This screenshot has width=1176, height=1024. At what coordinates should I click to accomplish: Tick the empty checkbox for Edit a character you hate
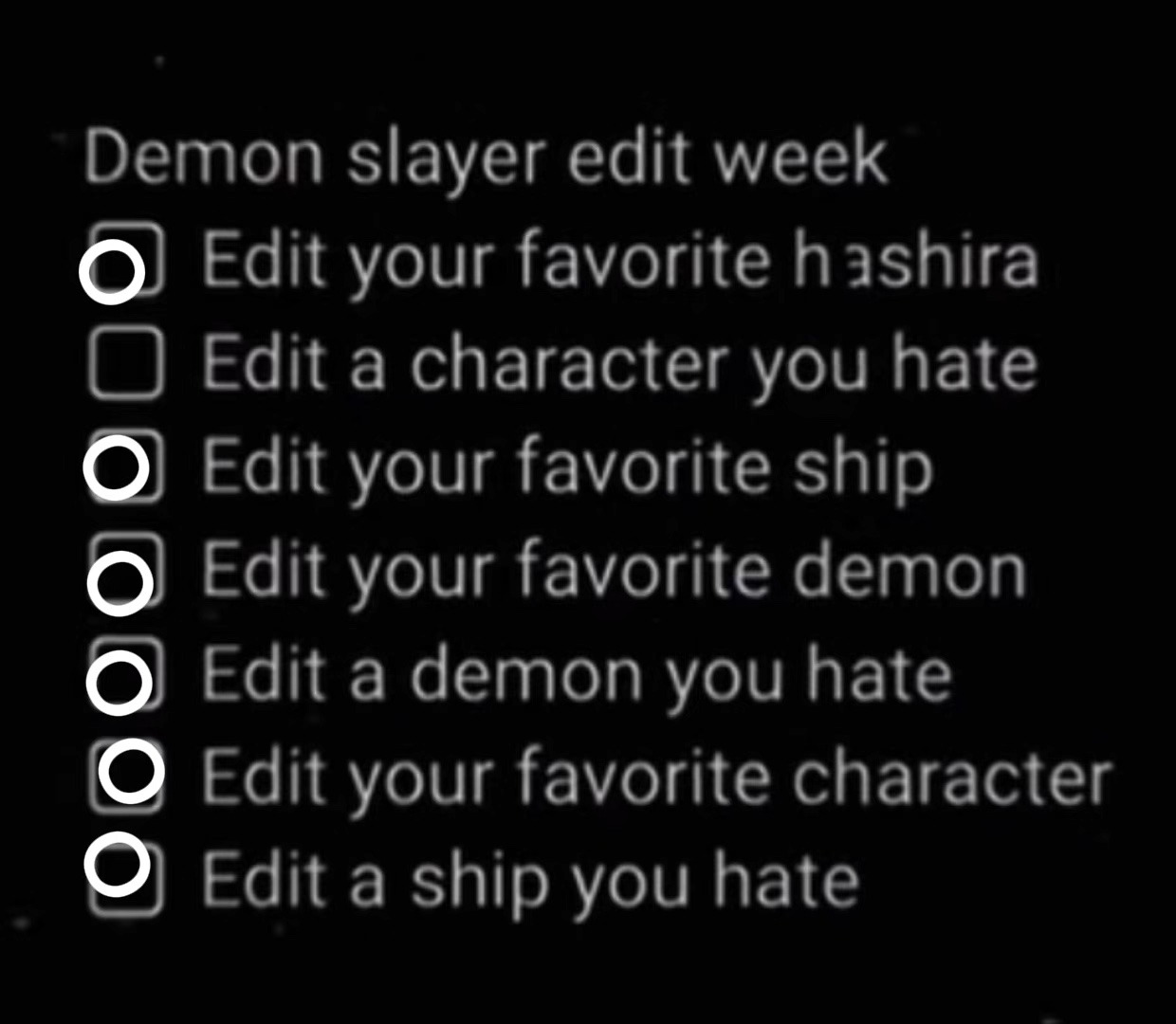(x=124, y=361)
